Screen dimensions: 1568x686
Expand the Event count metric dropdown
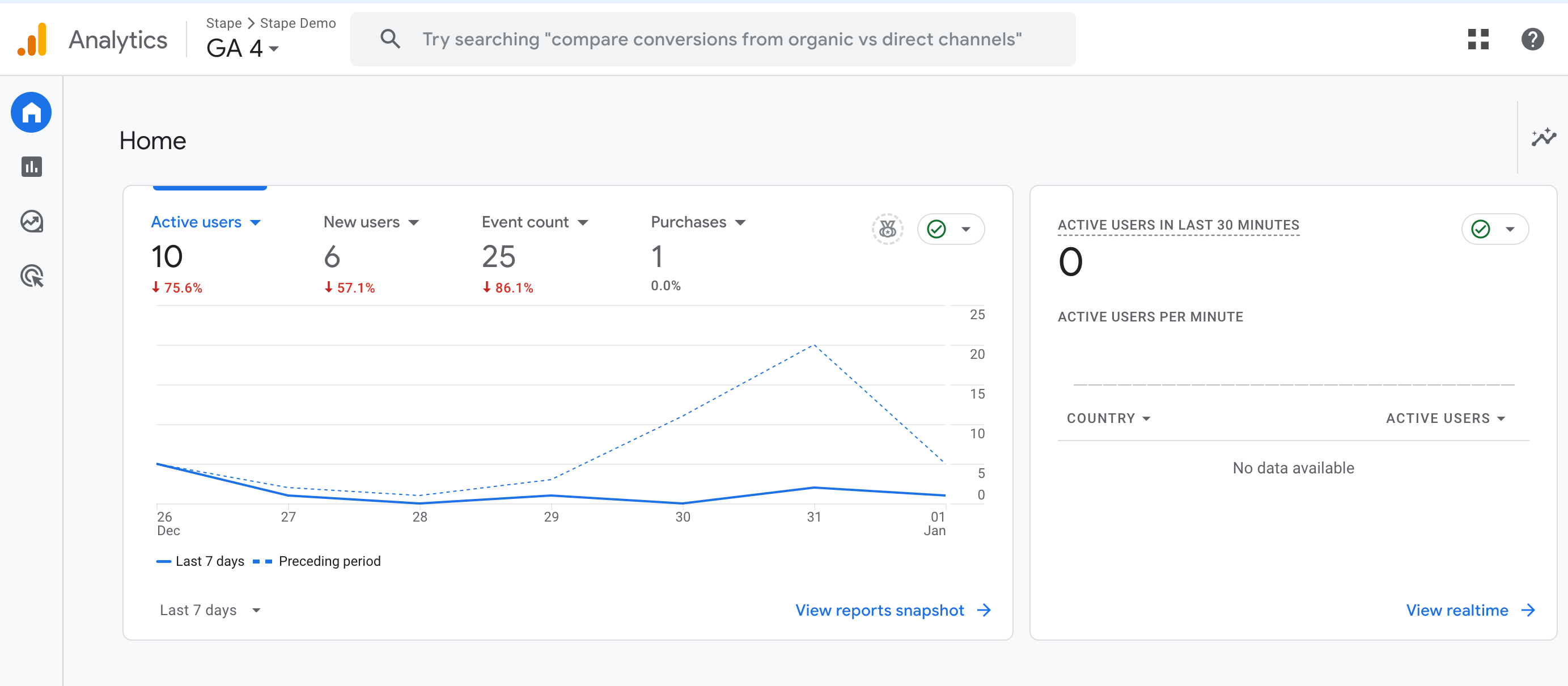pos(583,223)
